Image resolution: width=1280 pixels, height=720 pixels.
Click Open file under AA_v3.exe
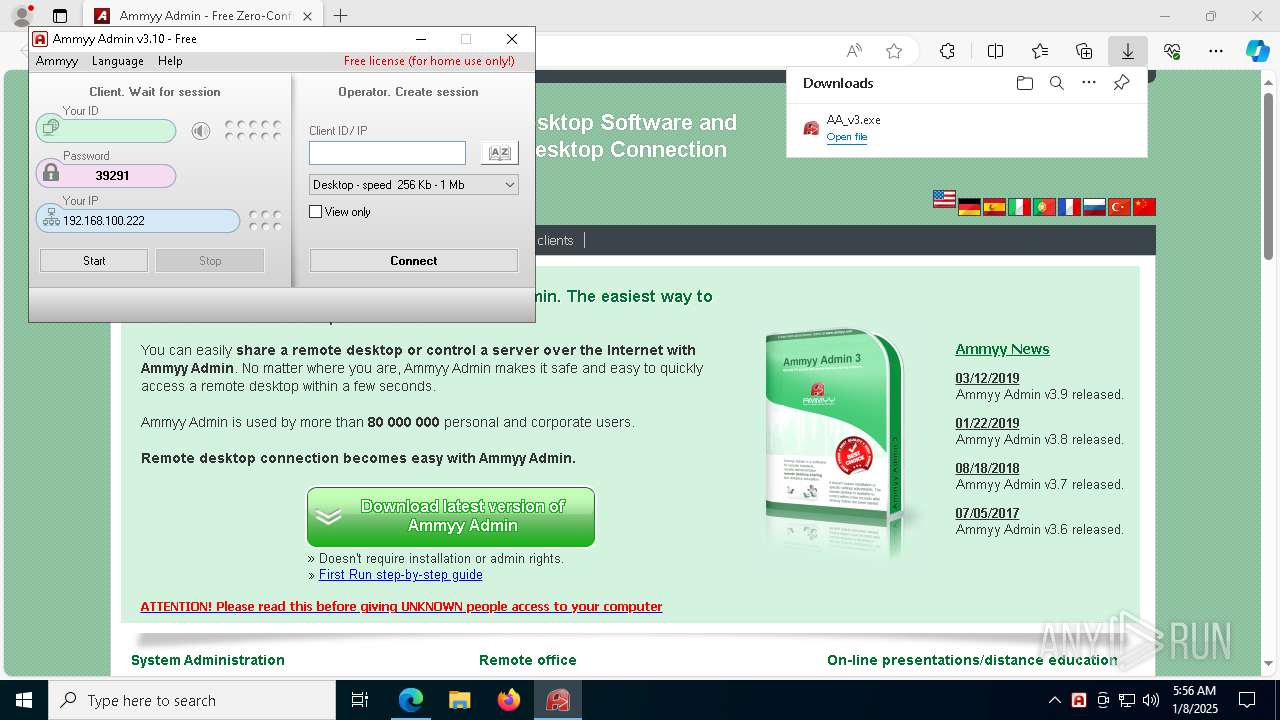847,137
